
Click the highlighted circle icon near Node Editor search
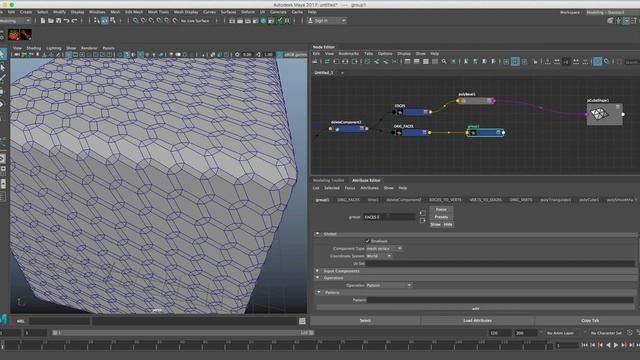598,62
